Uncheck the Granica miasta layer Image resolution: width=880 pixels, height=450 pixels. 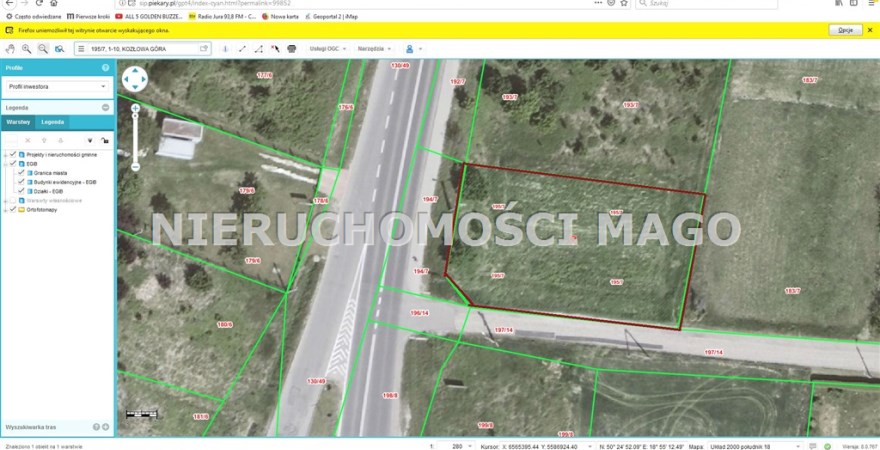21,173
